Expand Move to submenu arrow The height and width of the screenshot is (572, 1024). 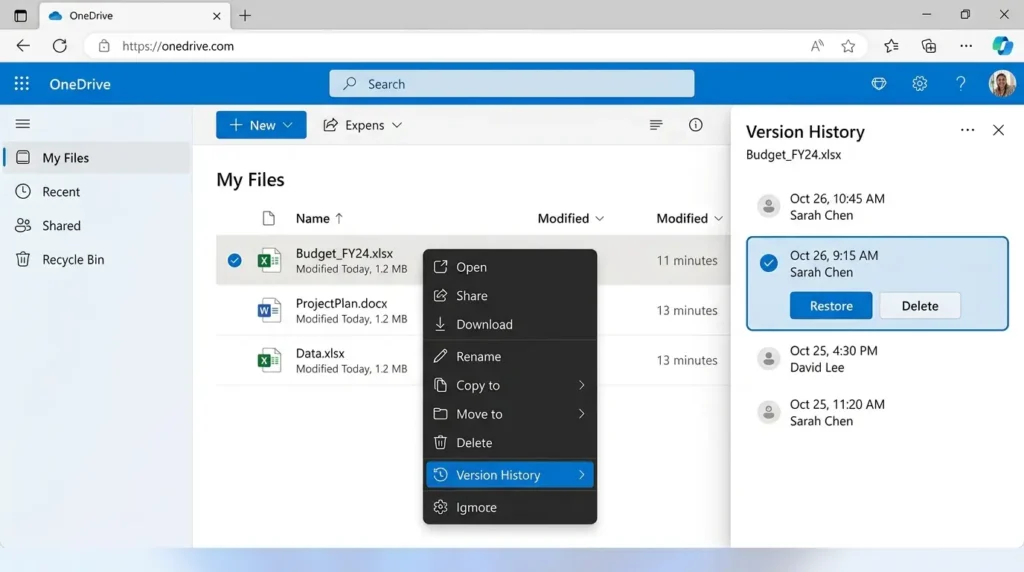coord(581,414)
